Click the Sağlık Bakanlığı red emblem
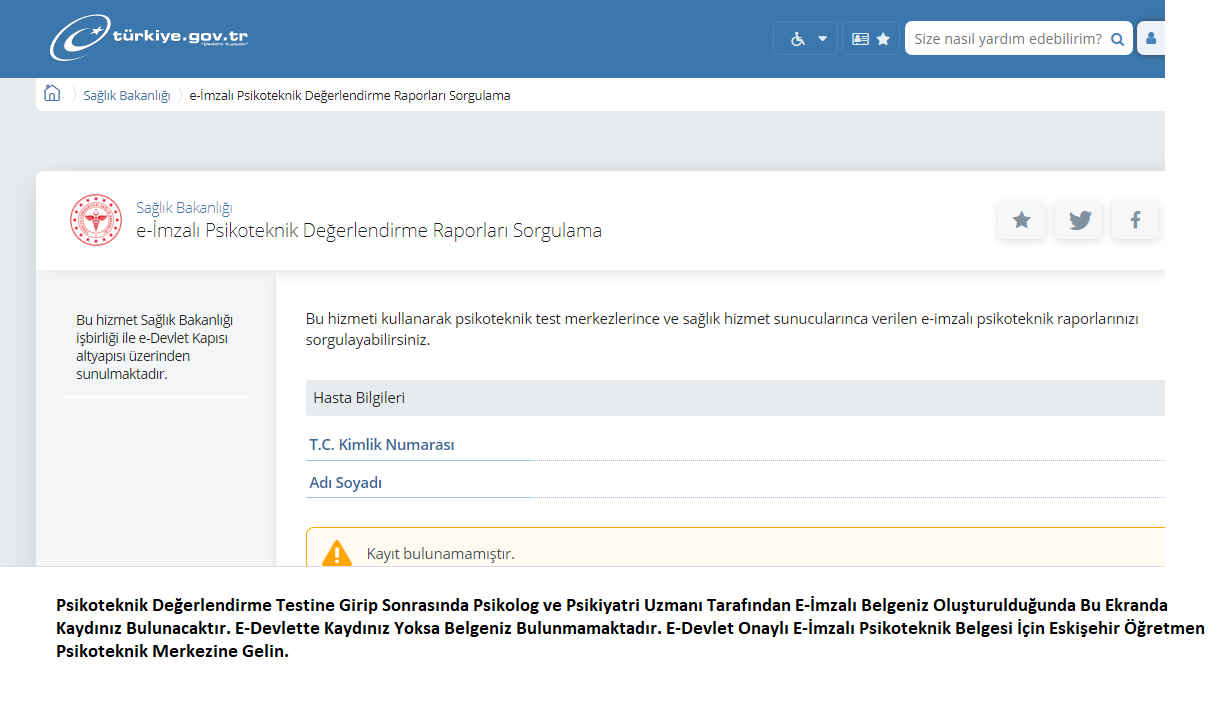Screen dimensions: 1224x714 point(96,220)
